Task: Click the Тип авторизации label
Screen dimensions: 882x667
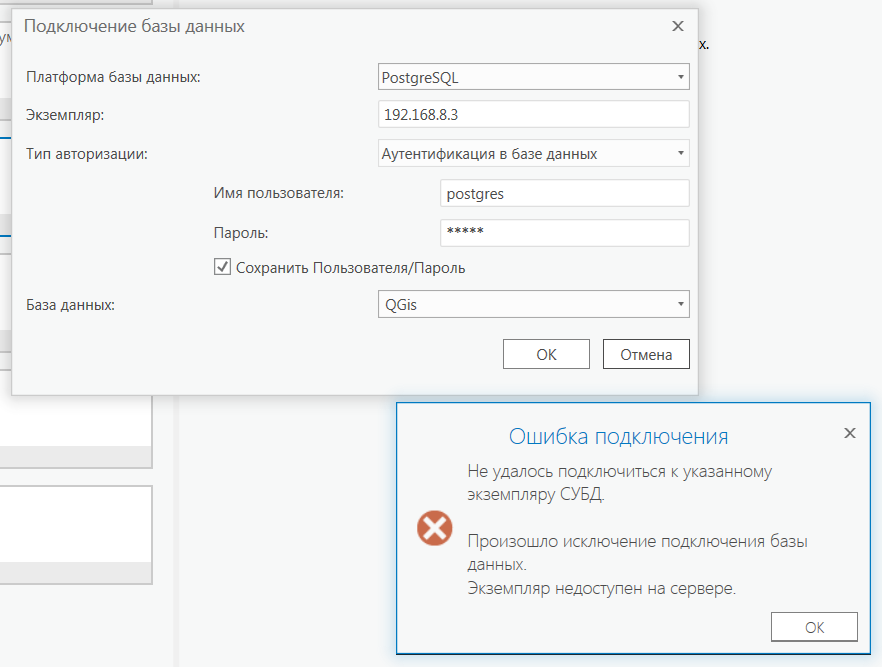Action: 87,154
